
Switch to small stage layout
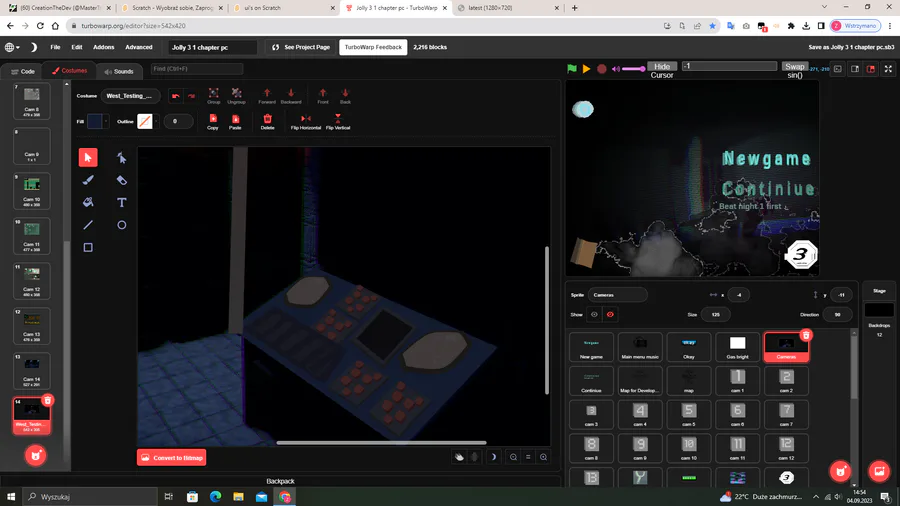(855, 69)
